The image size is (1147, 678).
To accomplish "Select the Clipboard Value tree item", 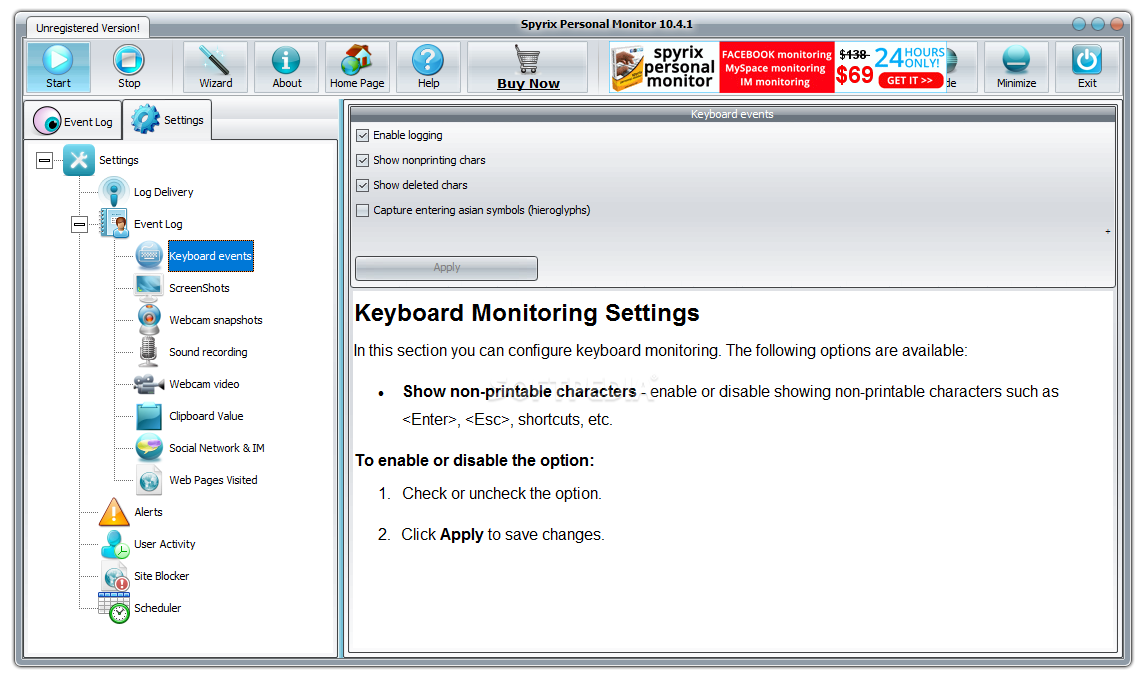I will click(x=206, y=416).
